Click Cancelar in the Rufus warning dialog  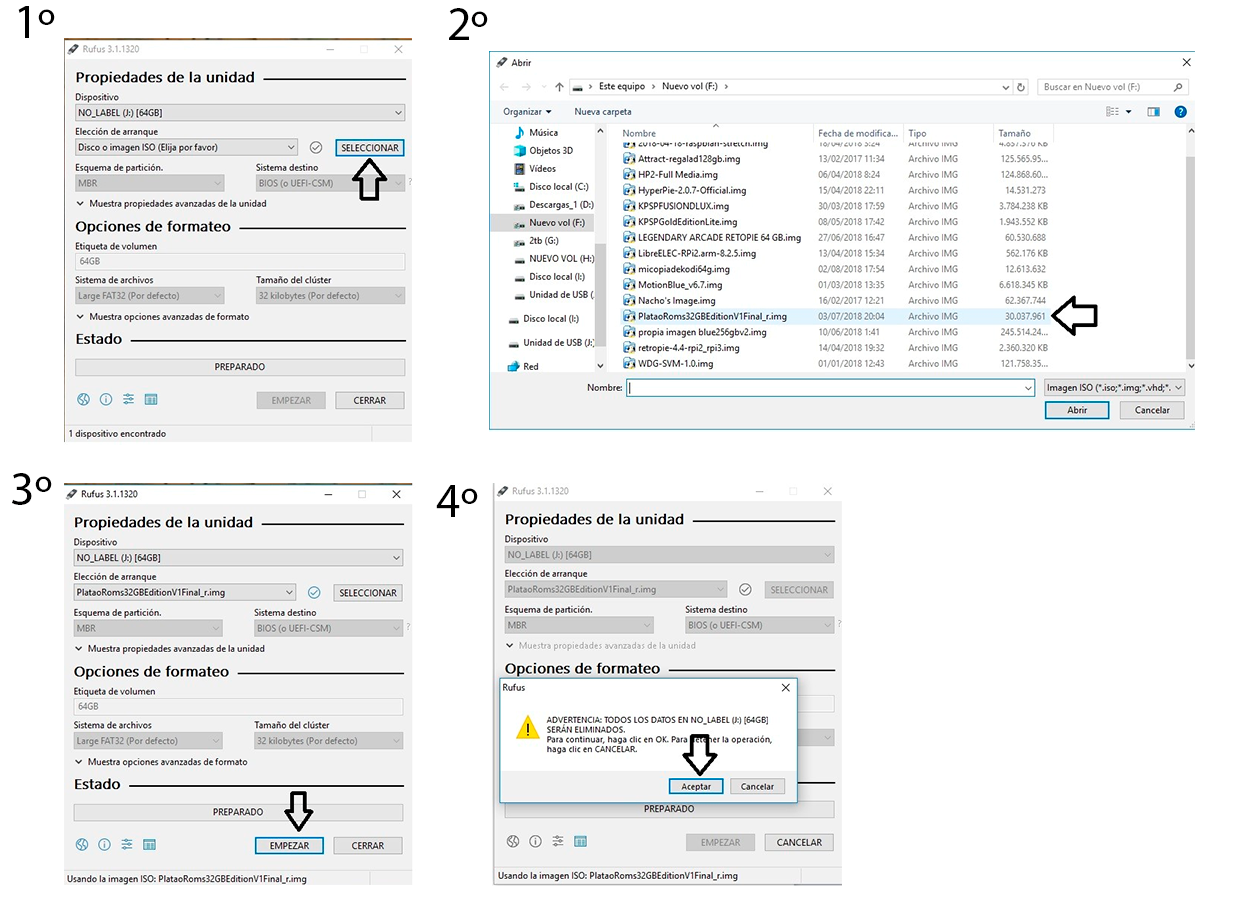coord(758,786)
